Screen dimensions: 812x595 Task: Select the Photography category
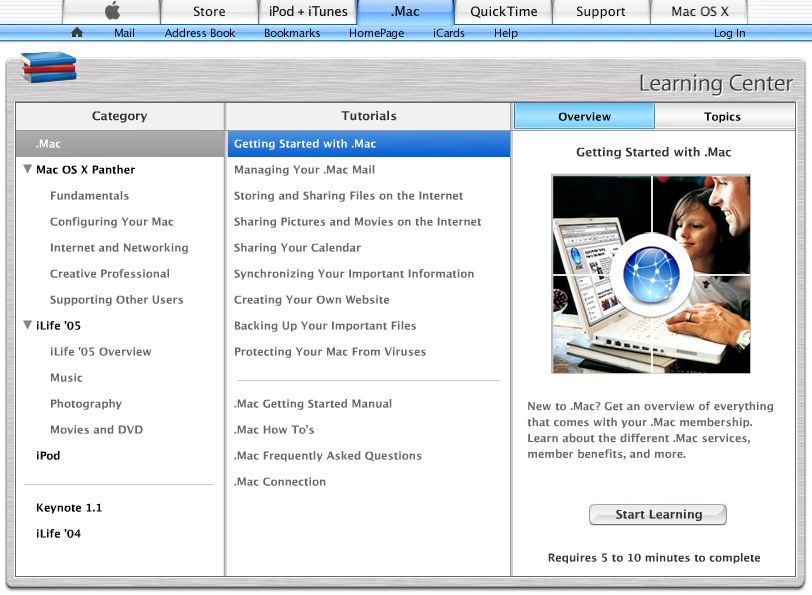click(86, 403)
